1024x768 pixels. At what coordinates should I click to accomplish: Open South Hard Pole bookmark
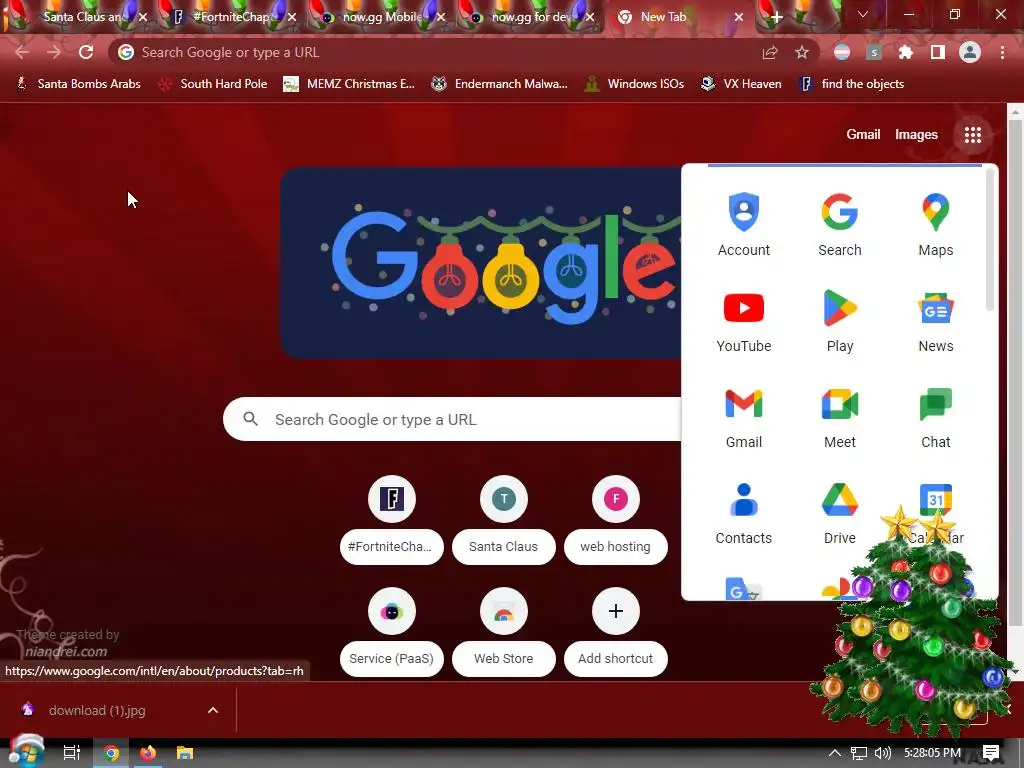pyautogui.click(x=213, y=84)
